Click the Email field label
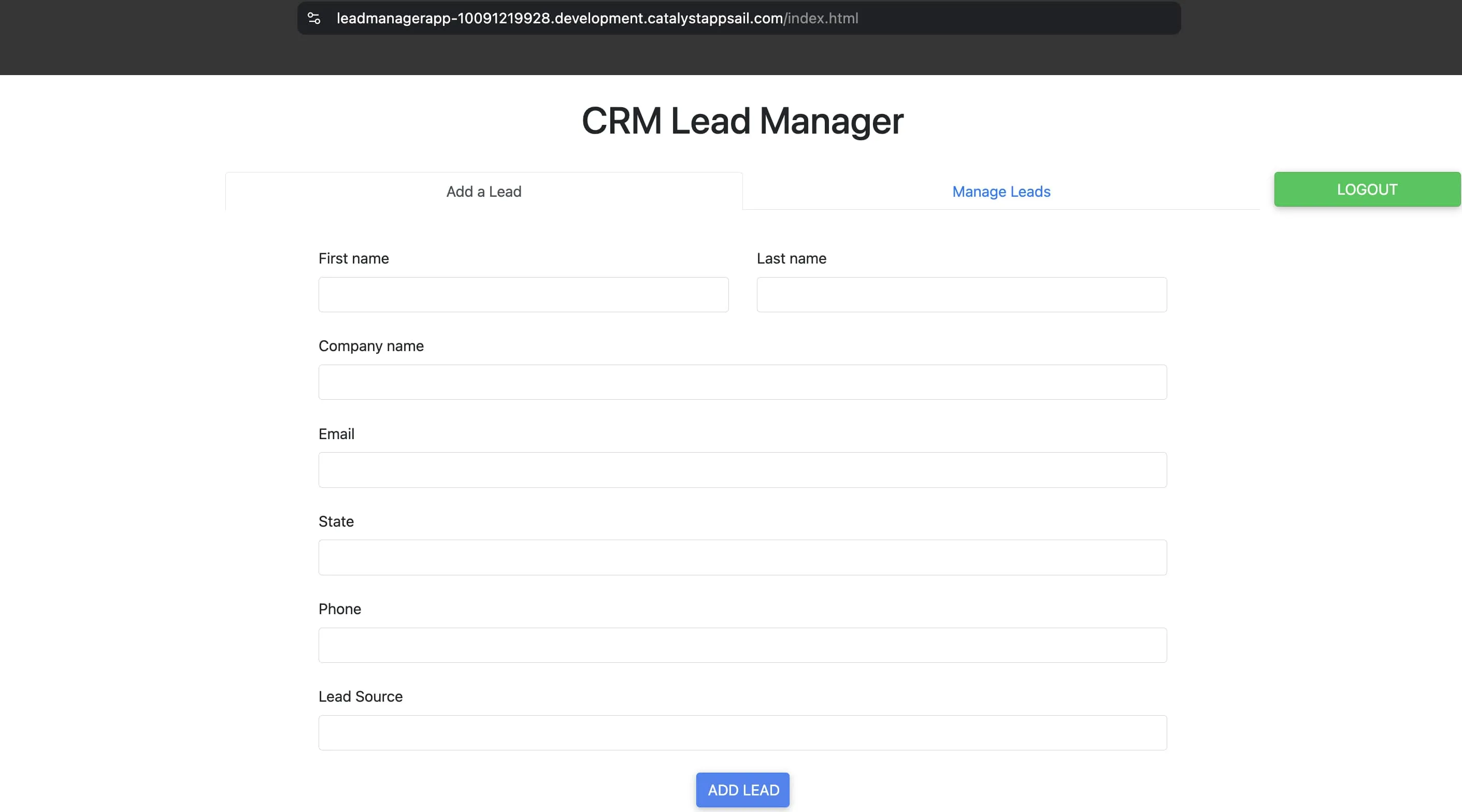Viewport: 1462px width, 812px height. [337, 433]
